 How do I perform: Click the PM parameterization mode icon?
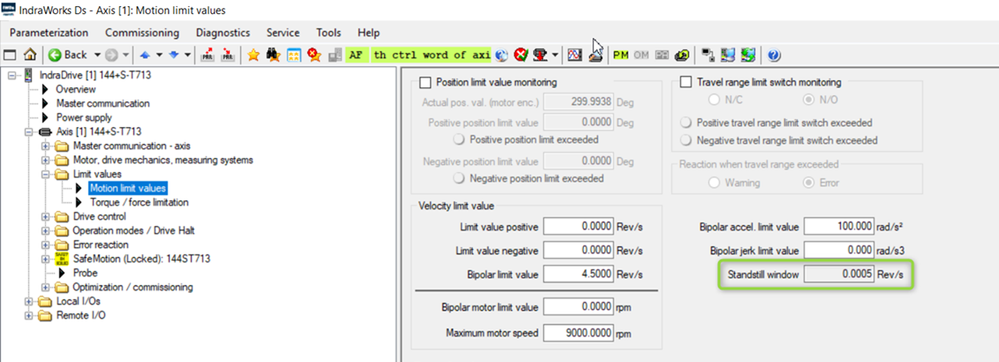coord(620,55)
